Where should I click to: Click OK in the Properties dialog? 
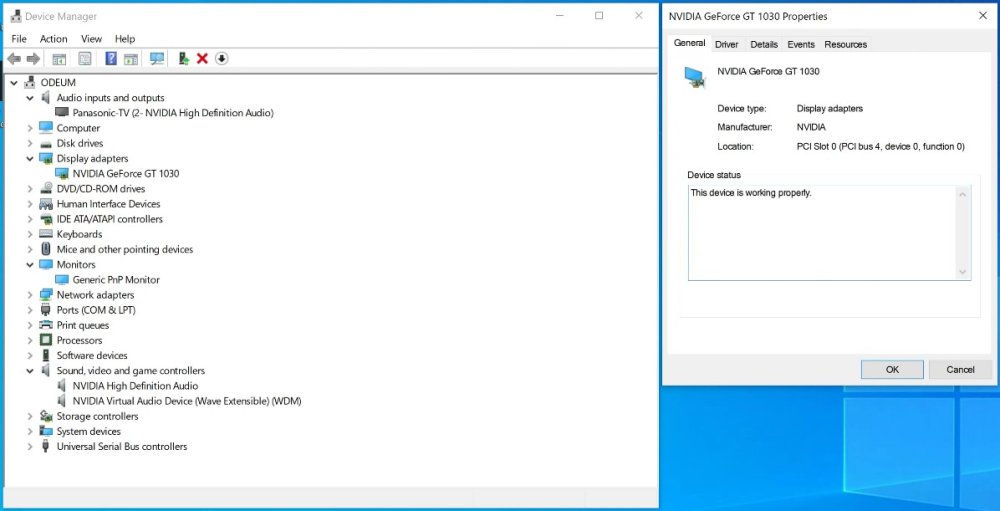[x=892, y=369]
